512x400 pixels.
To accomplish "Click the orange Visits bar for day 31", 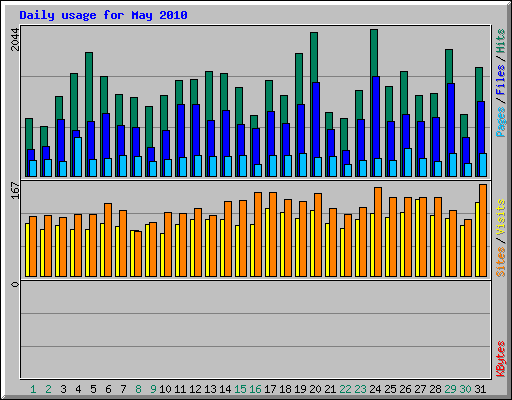I will pyautogui.click(x=483, y=230).
